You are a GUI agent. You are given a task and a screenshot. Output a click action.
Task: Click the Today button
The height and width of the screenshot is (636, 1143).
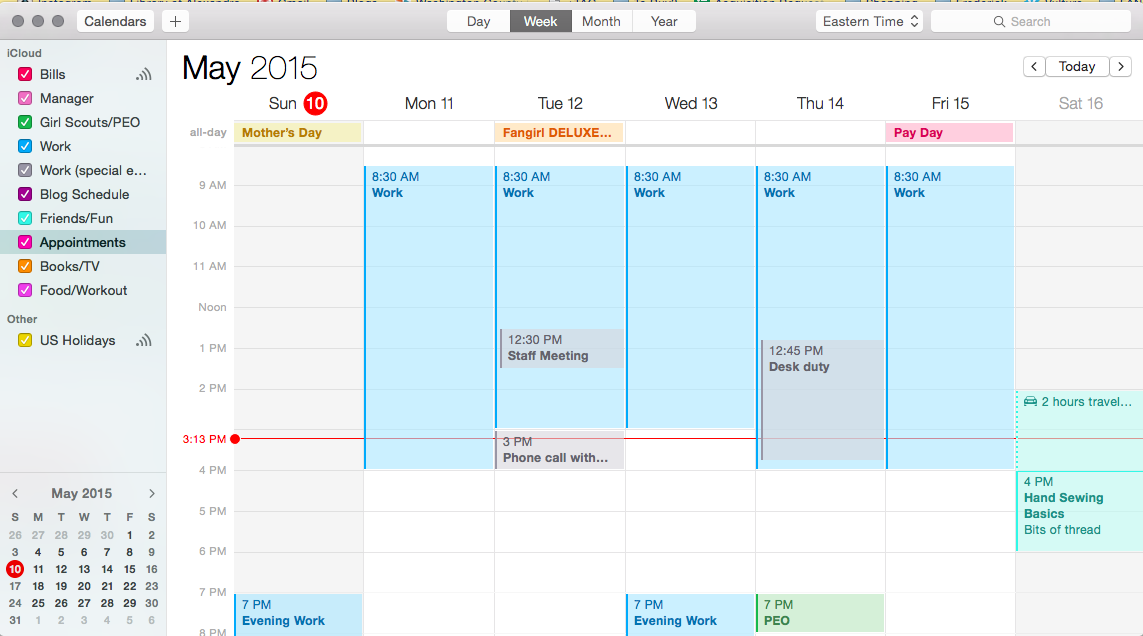(1077, 66)
